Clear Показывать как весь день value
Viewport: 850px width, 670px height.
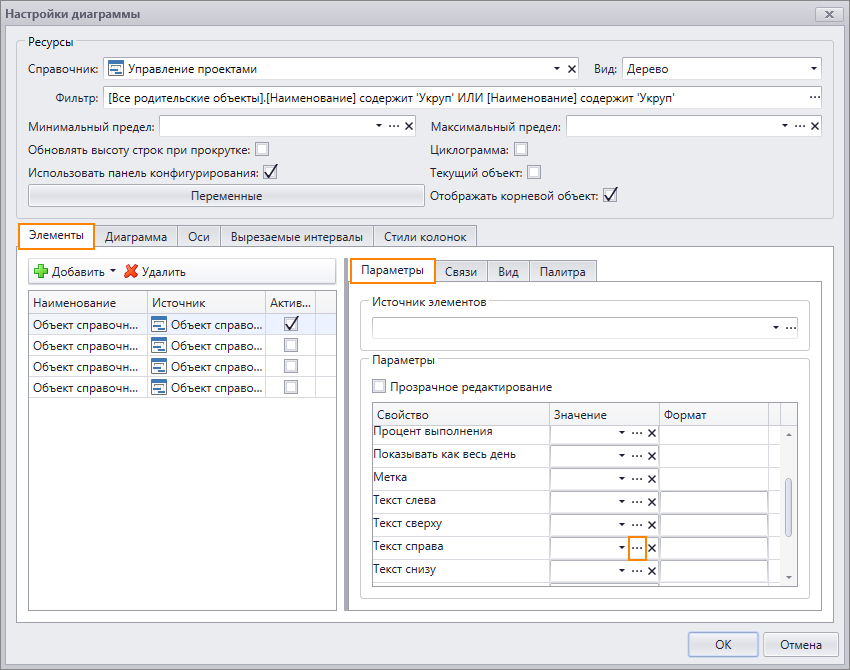point(652,456)
